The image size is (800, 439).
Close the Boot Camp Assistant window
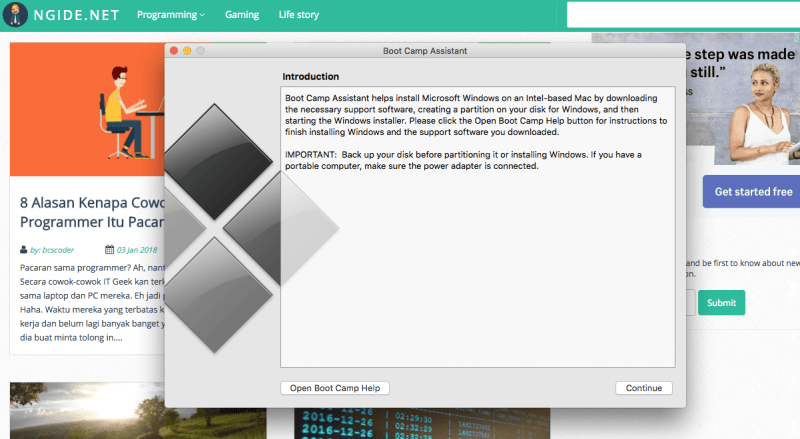[173, 51]
